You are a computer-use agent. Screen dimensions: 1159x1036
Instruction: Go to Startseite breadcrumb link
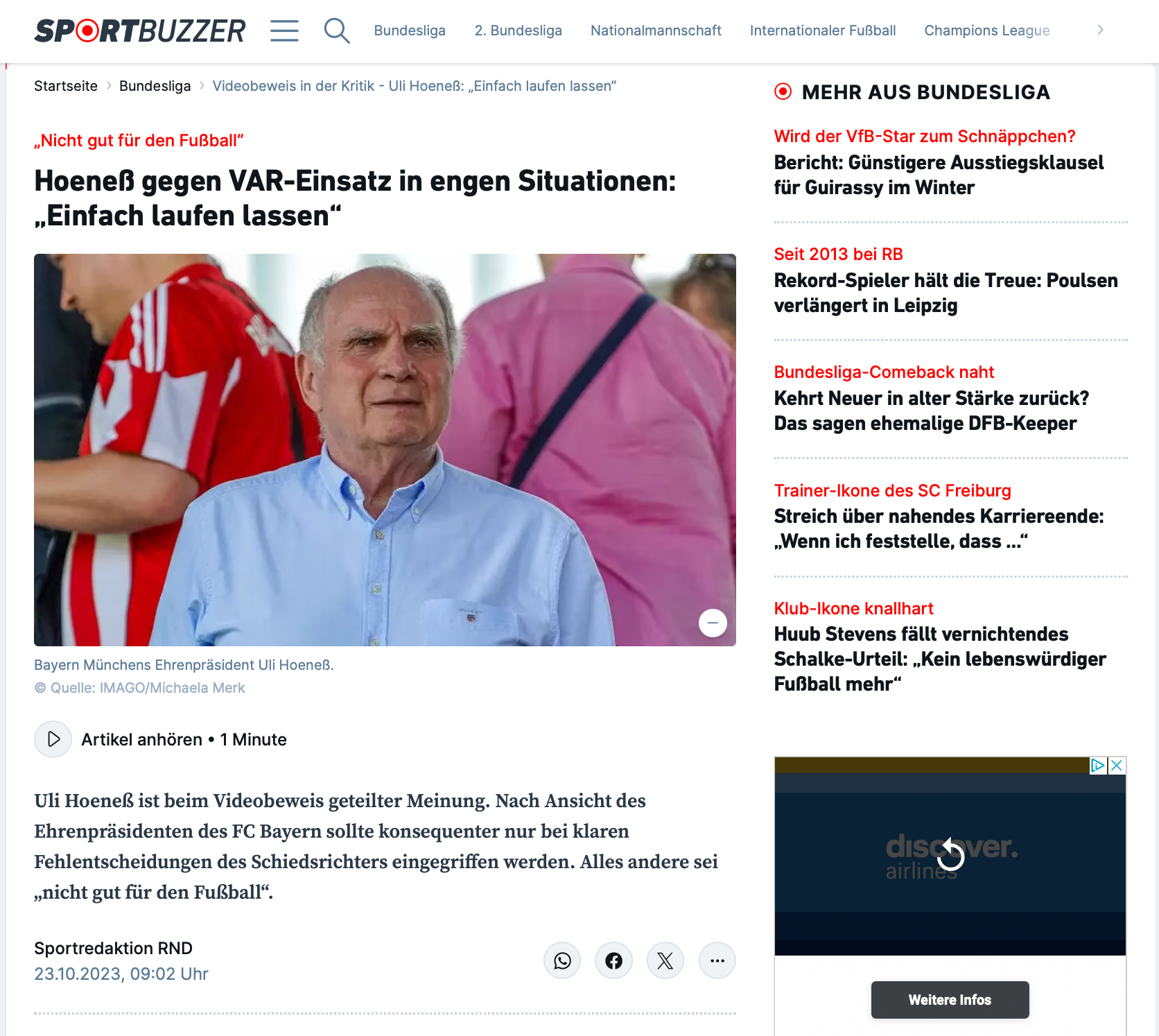pyautogui.click(x=66, y=86)
